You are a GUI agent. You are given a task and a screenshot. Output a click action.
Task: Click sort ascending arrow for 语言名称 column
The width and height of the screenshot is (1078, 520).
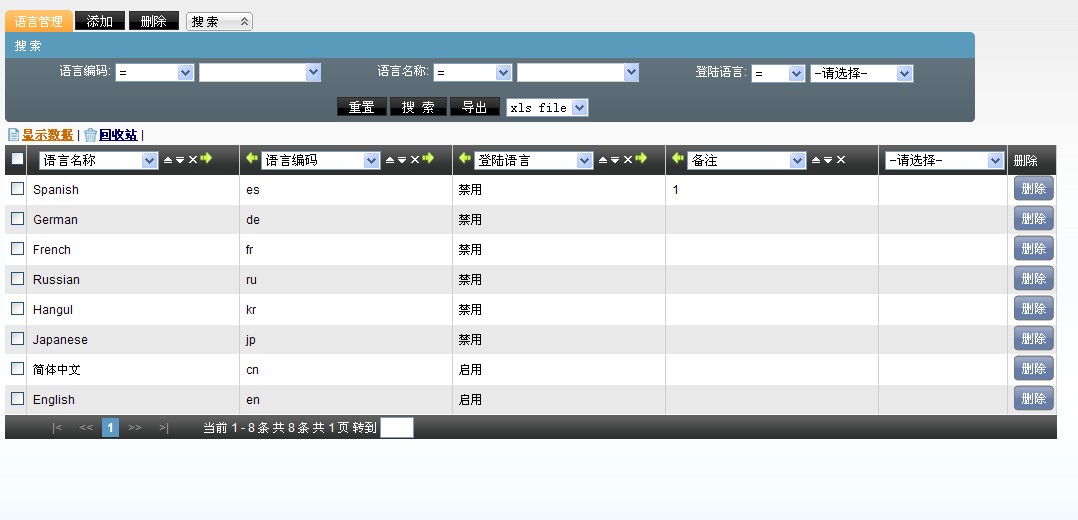pos(168,160)
